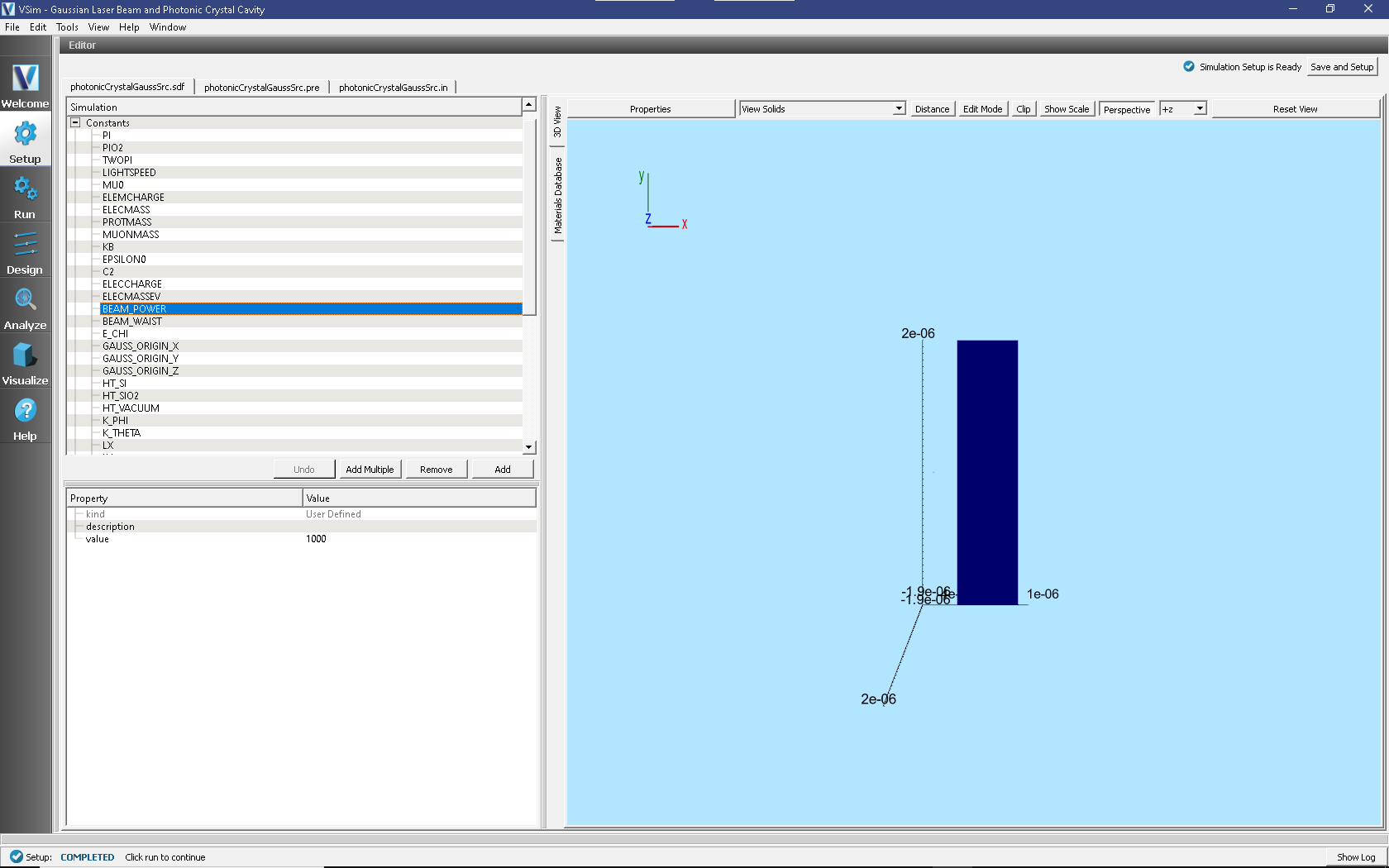The image size is (1389, 868).
Task: Switch to photonicCrystalGaussSrc.pre tab
Action: pyautogui.click(x=261, y=87)
